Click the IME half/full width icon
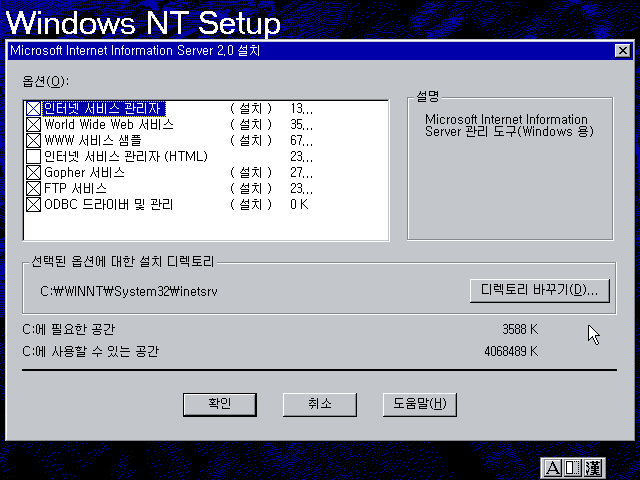640x480 pixels. coord(572,468)
